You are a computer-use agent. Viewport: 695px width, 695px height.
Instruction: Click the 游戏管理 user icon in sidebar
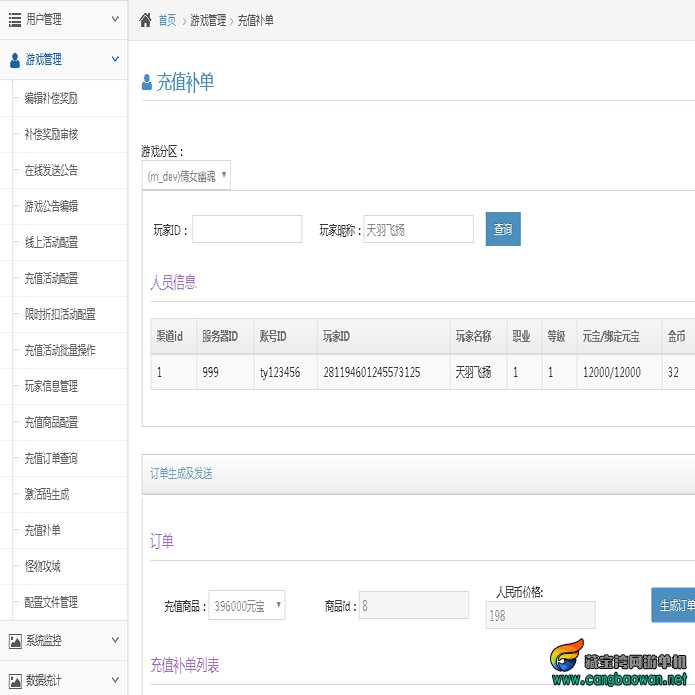click(15, 60)
